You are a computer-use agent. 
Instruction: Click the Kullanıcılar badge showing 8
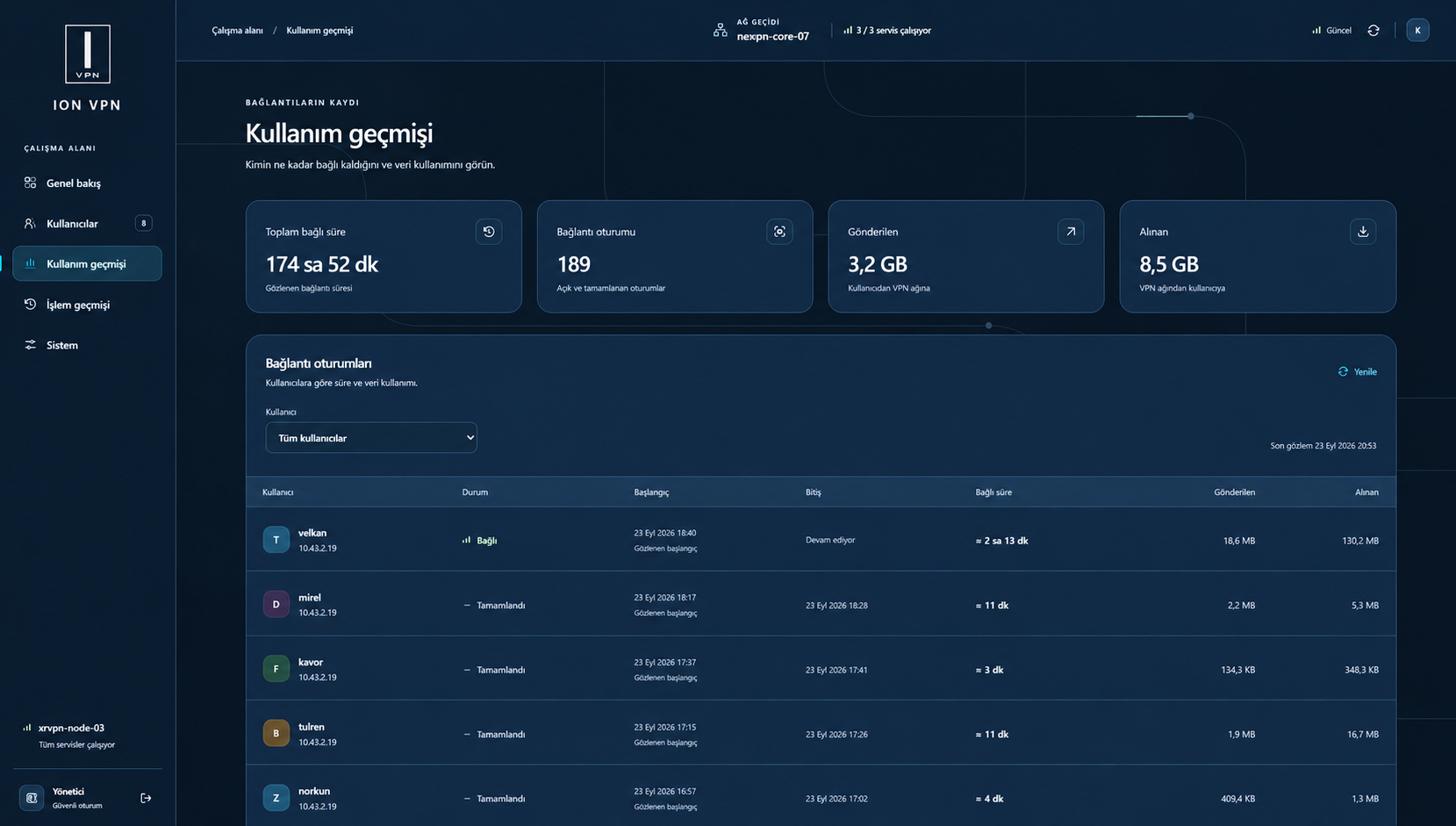pyautogui.click(x=144, y=223)
